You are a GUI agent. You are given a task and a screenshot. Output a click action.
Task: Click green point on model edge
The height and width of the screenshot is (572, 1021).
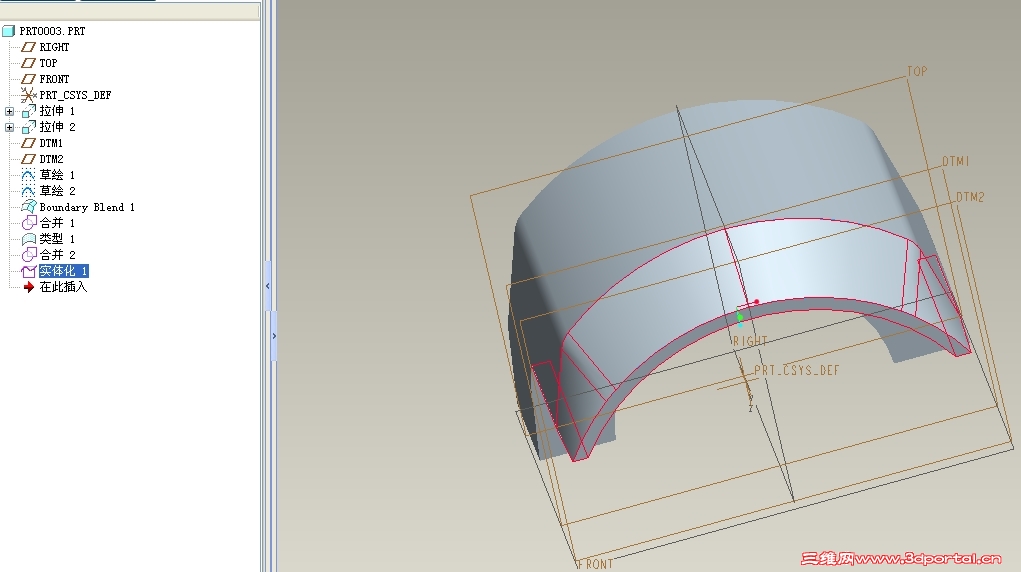point(740,317)
